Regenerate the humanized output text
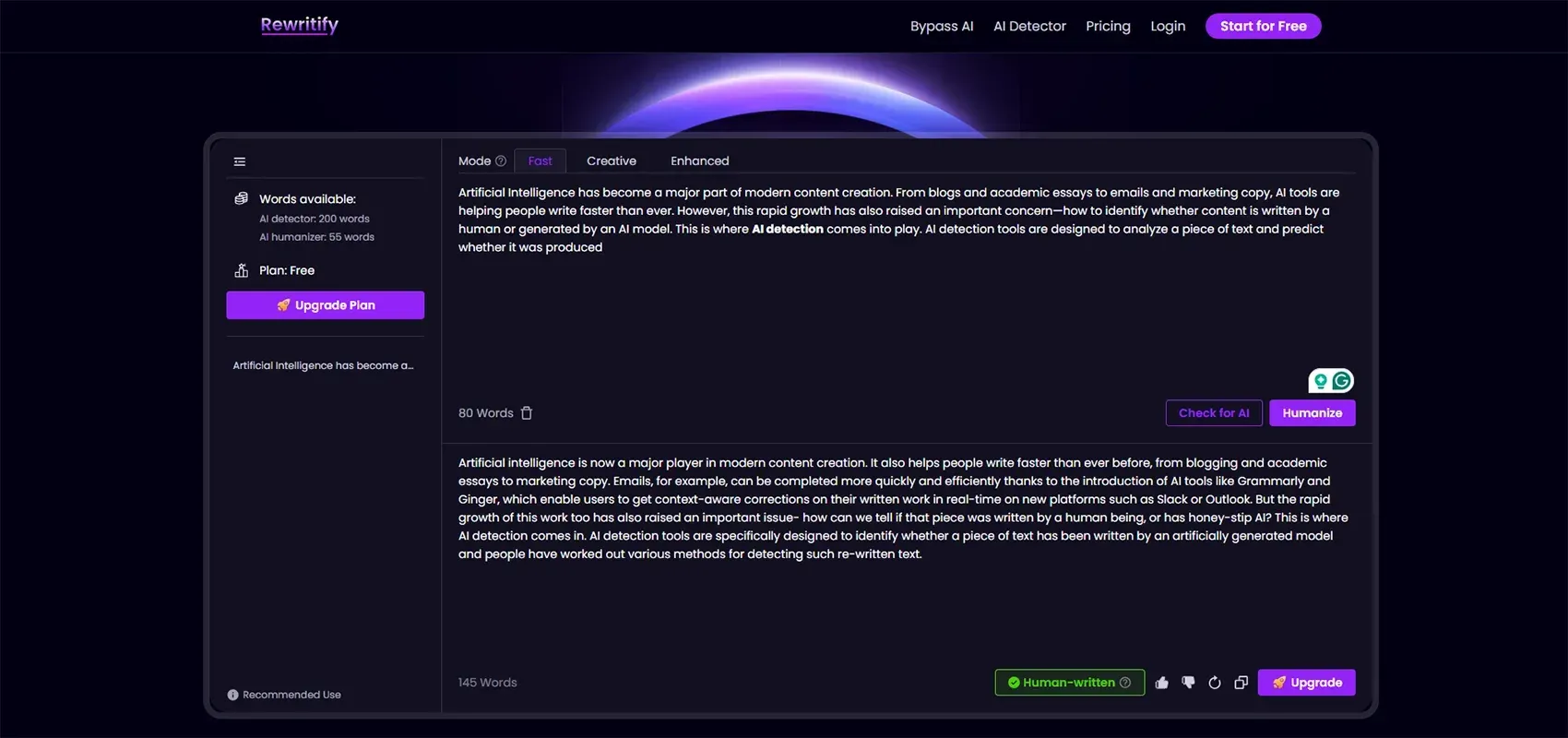1568x738 pixels. (1215, 683)
